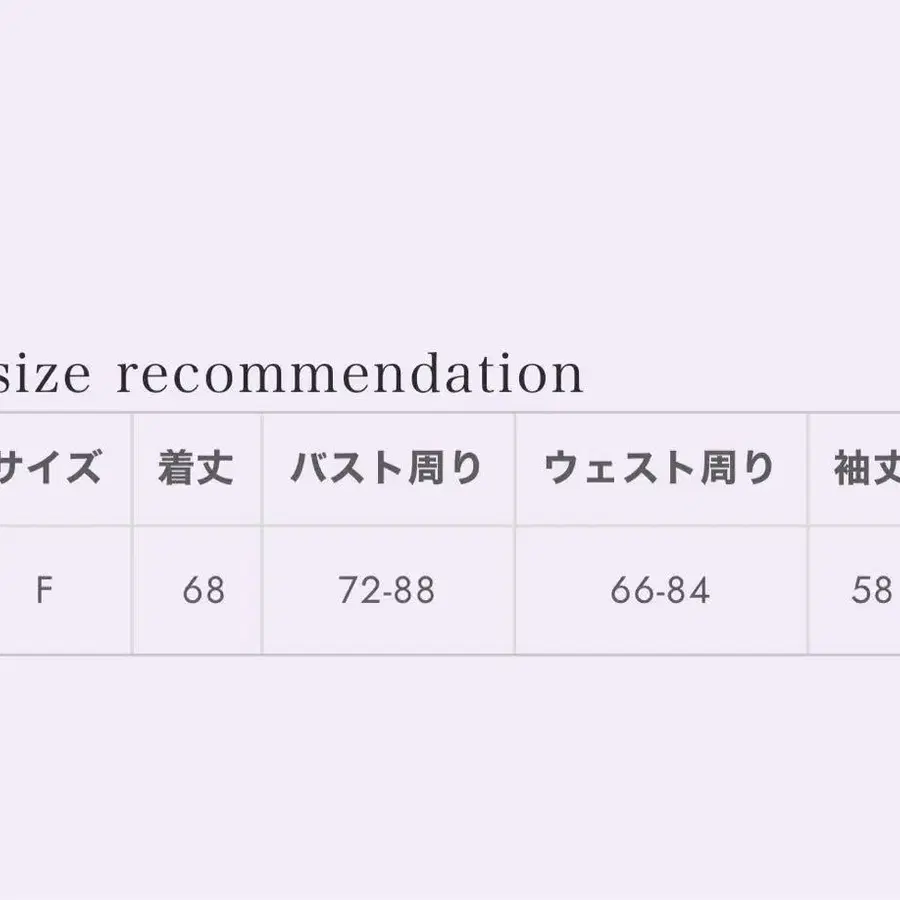Viewport: 900px width, 900px height.
Task: Click the number 72 in the bust range
Action: pos(357,591)
